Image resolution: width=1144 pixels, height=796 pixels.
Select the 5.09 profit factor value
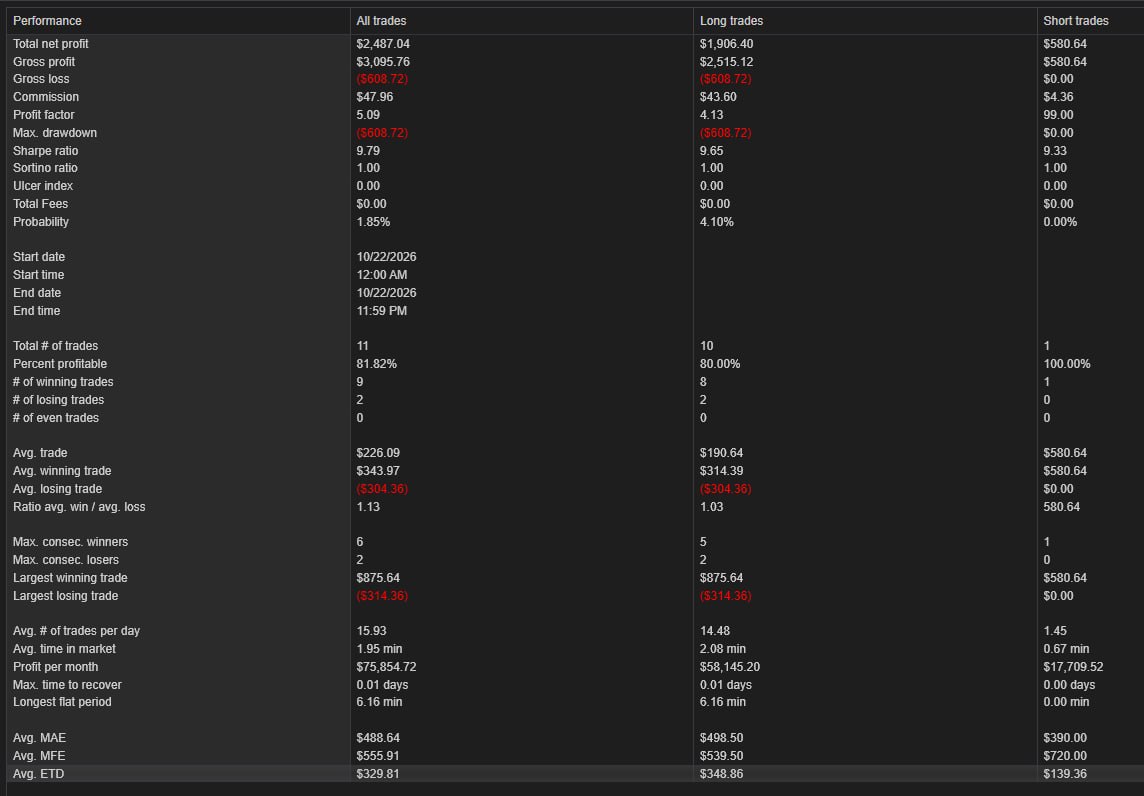[368, 115]
